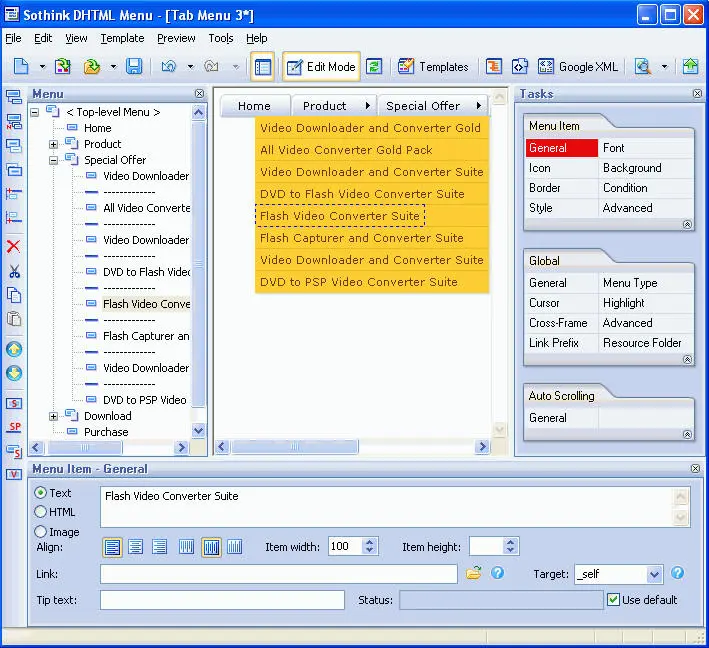Select center text alignment icon
Viewport: 709px width, 648px height.
[136, 547]
